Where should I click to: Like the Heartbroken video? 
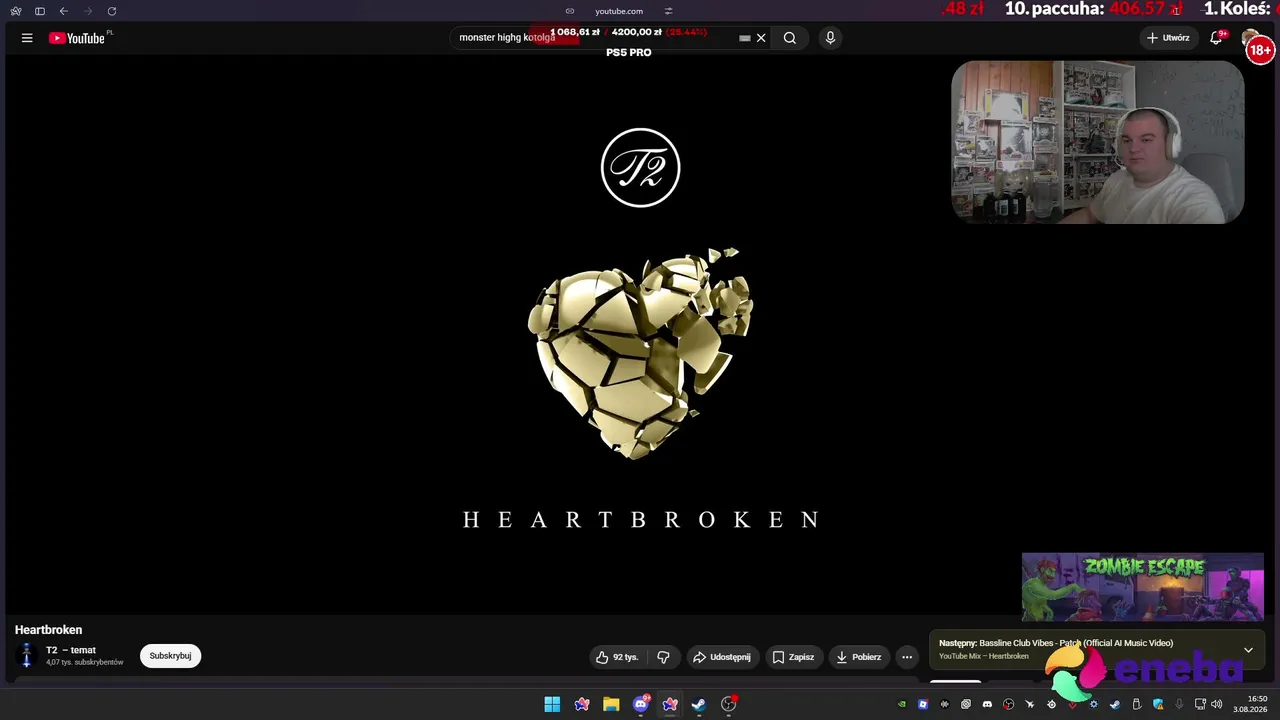tap(617, 657)
